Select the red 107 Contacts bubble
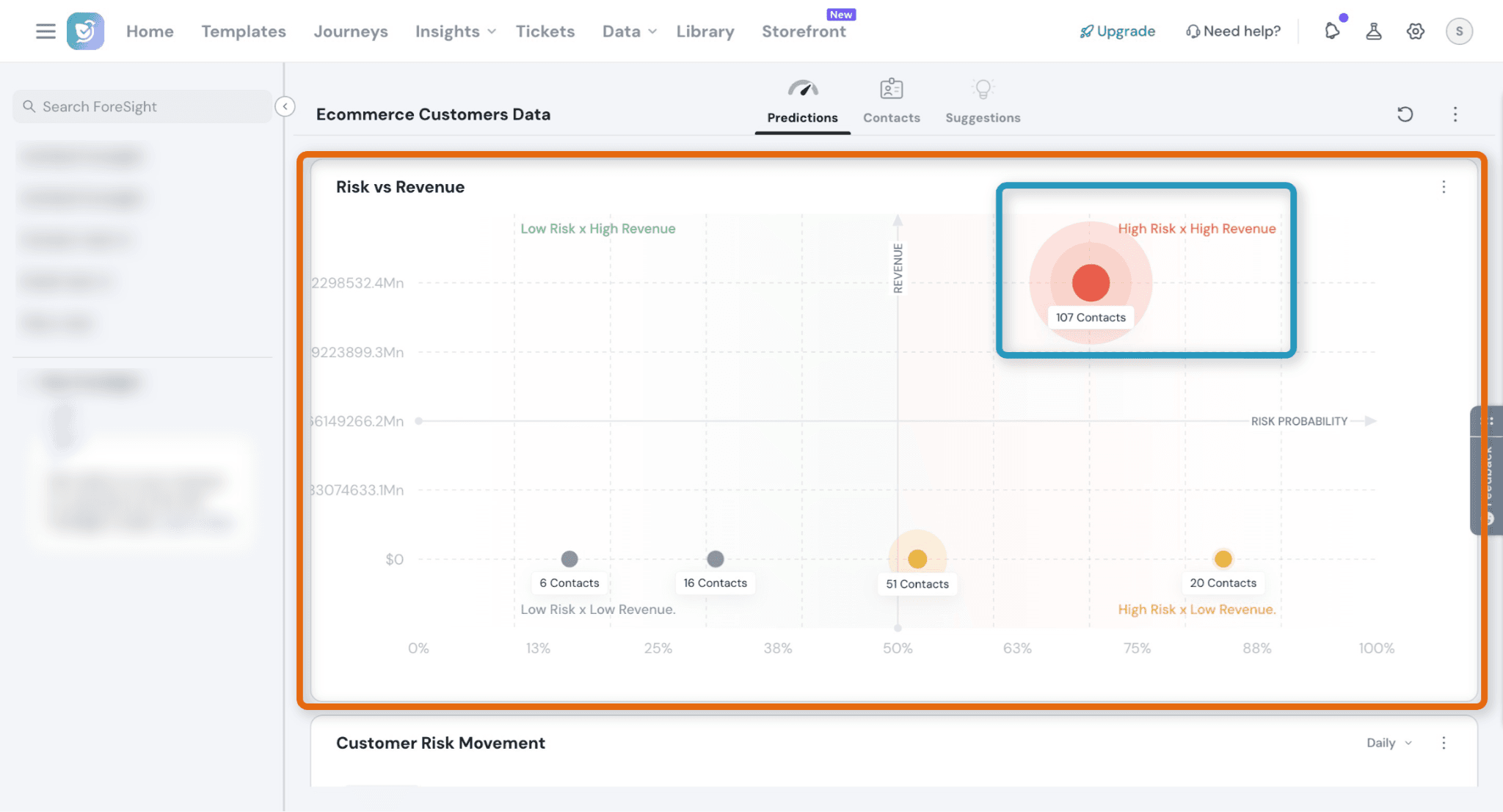The height and width of the screenshot is (812, 1503). [x=1091, y=282]
